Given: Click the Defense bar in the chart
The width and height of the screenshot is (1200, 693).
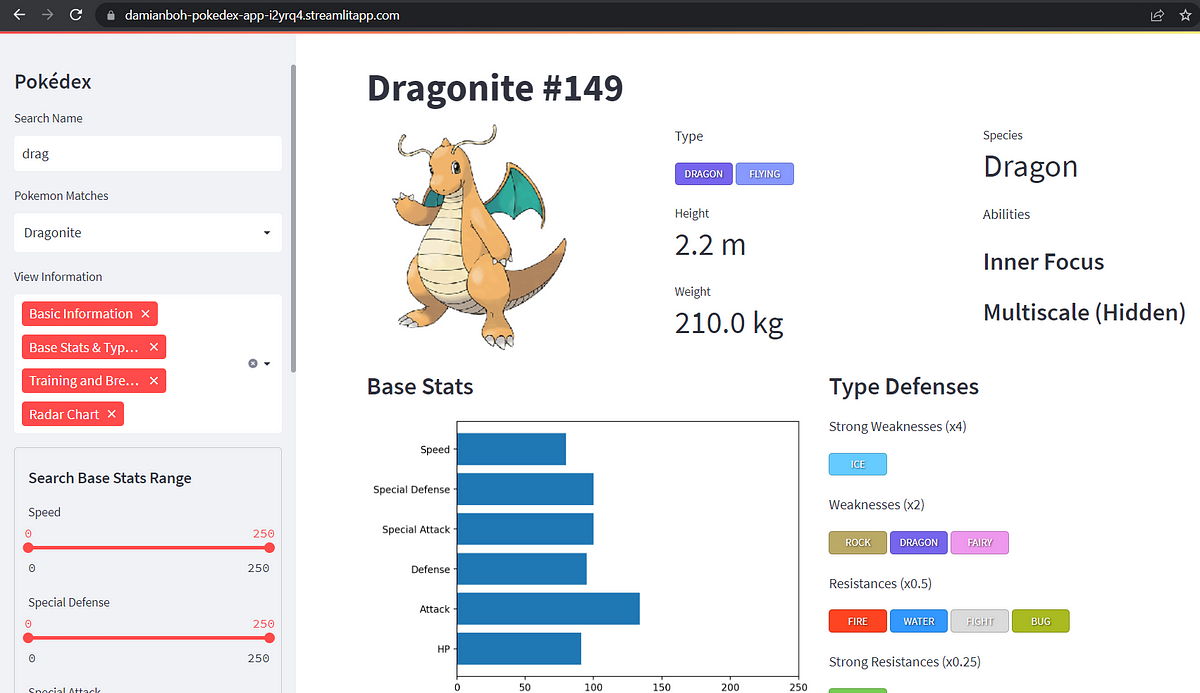Looking at the screenshot, I should pos(522,569).
